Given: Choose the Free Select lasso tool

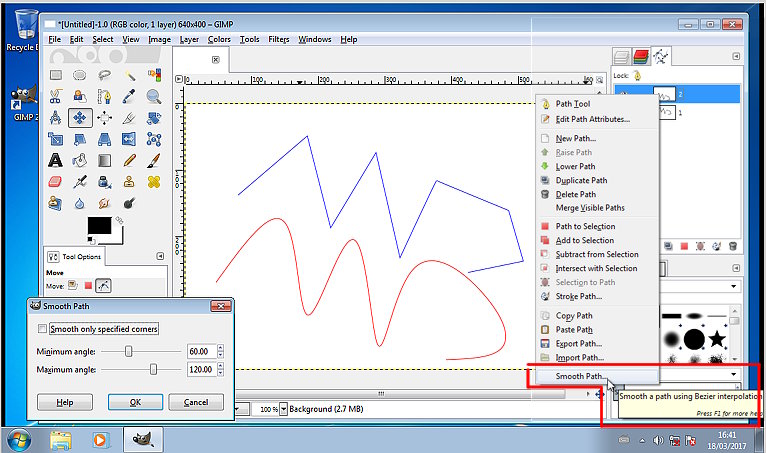Looking at the screenshot, I should coord(104,75).
